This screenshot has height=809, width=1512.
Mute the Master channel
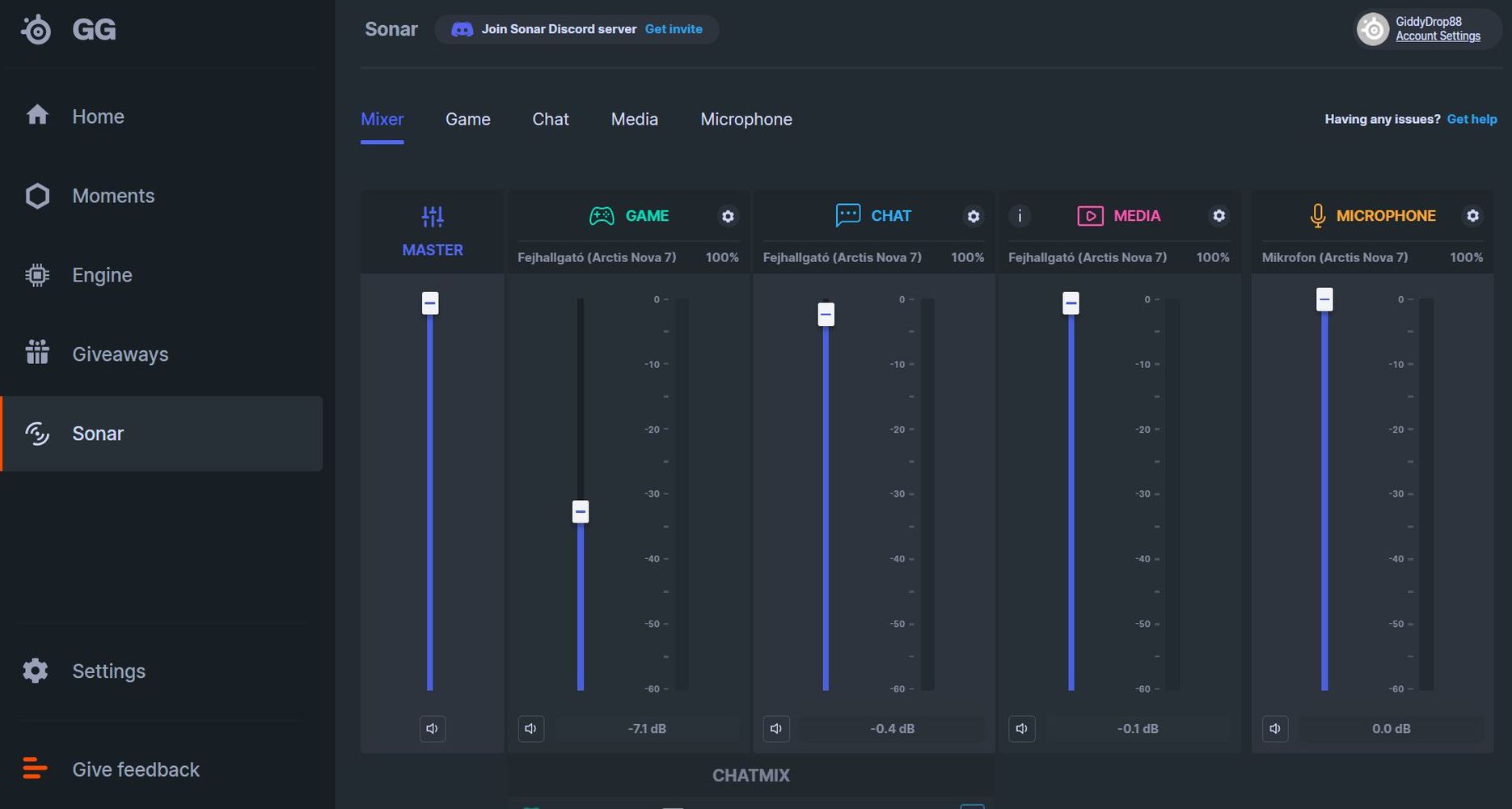click(x=433, y=728)
